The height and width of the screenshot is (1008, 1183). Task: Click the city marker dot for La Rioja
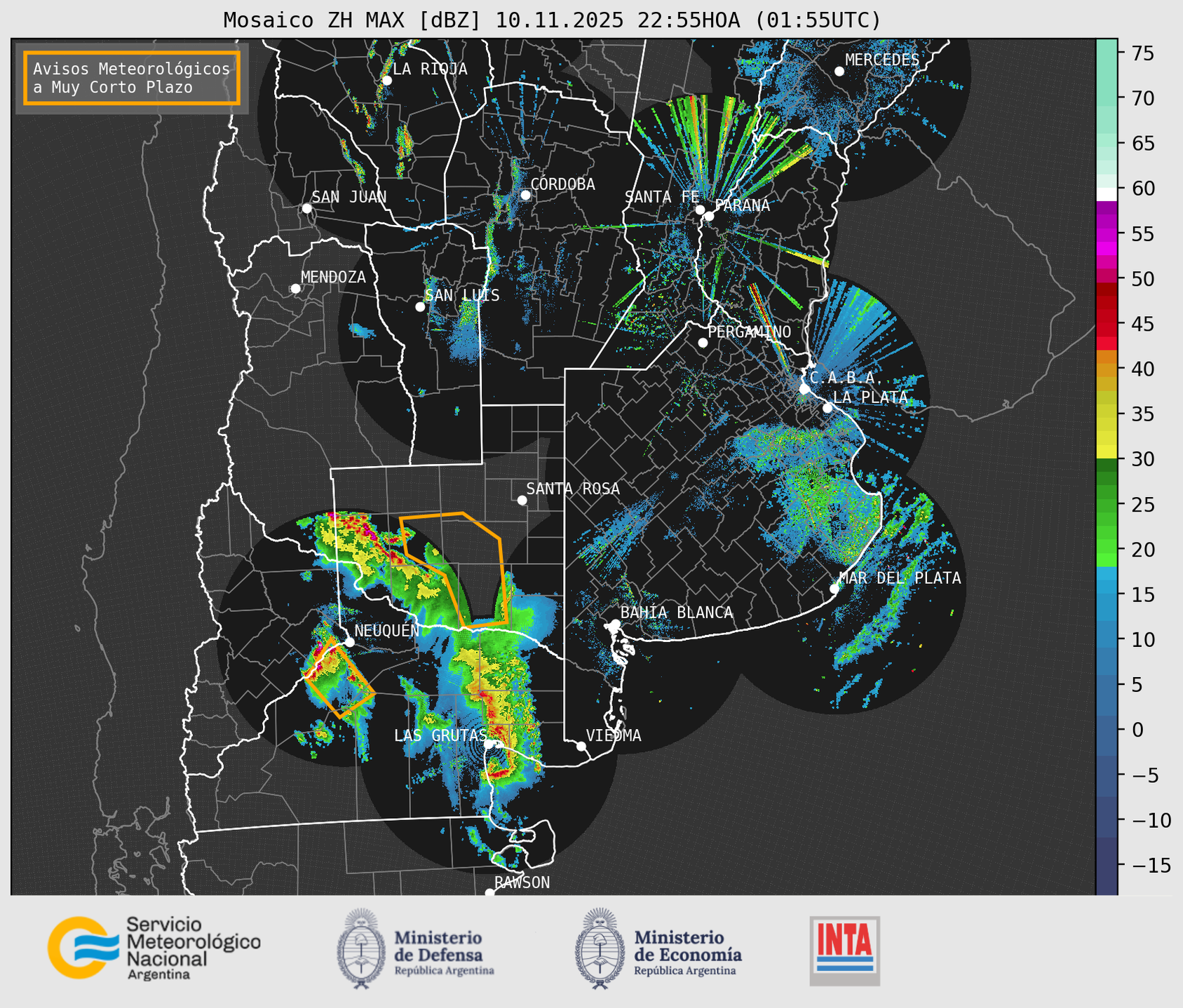[386, 81]
